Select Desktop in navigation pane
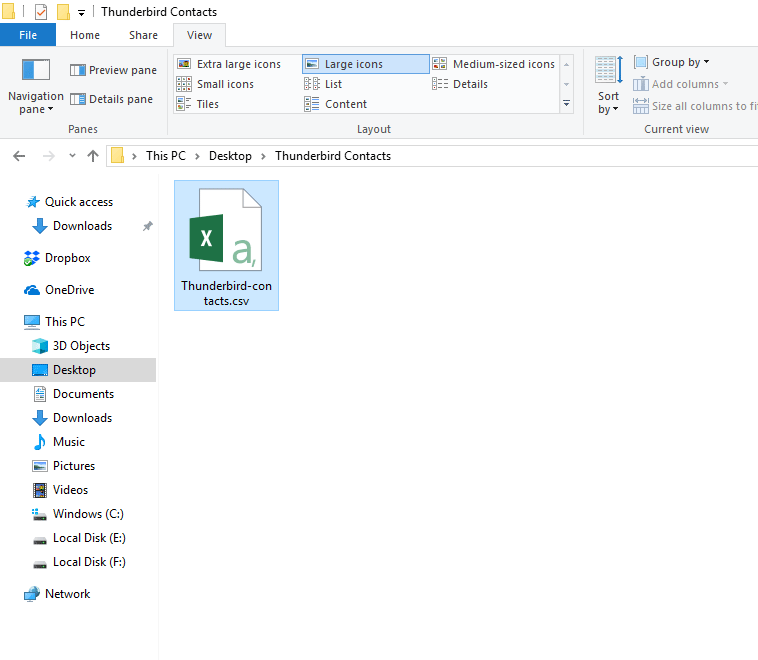Screen dimensions: 758x660 click(x=78, y=370)
